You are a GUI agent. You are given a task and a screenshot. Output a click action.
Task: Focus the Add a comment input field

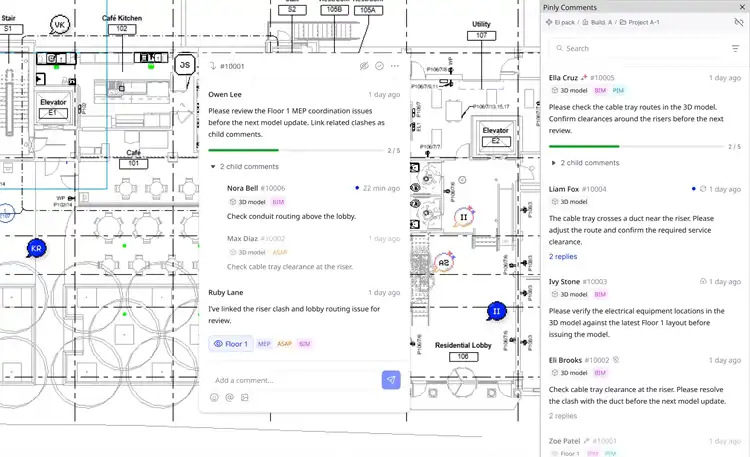(x=295, y=380)
